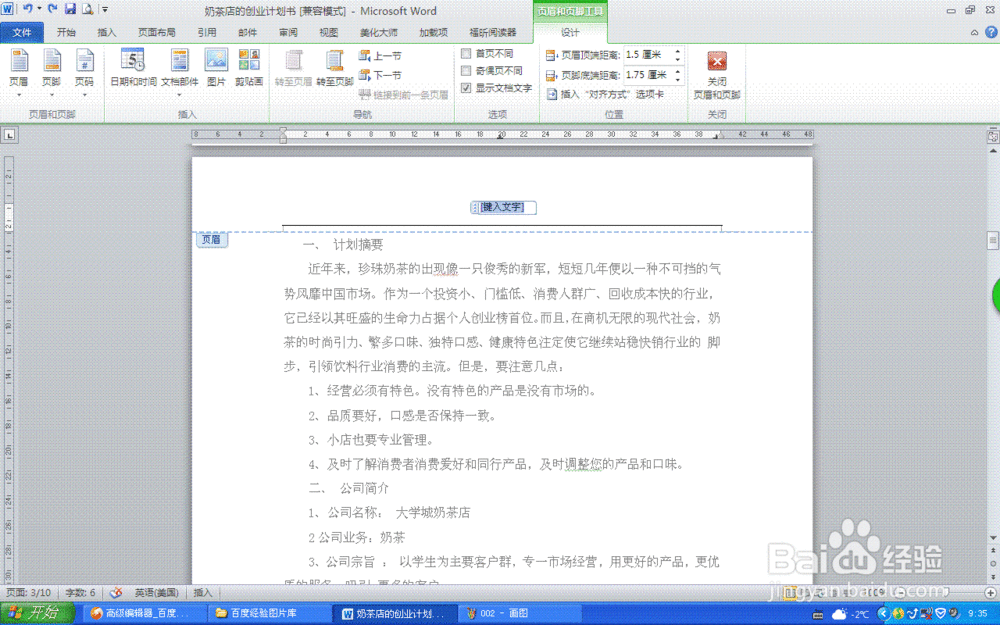
Task: Increase 页眉顶端距离 using the up spinner arrow
Action: (x=678, y=51)
